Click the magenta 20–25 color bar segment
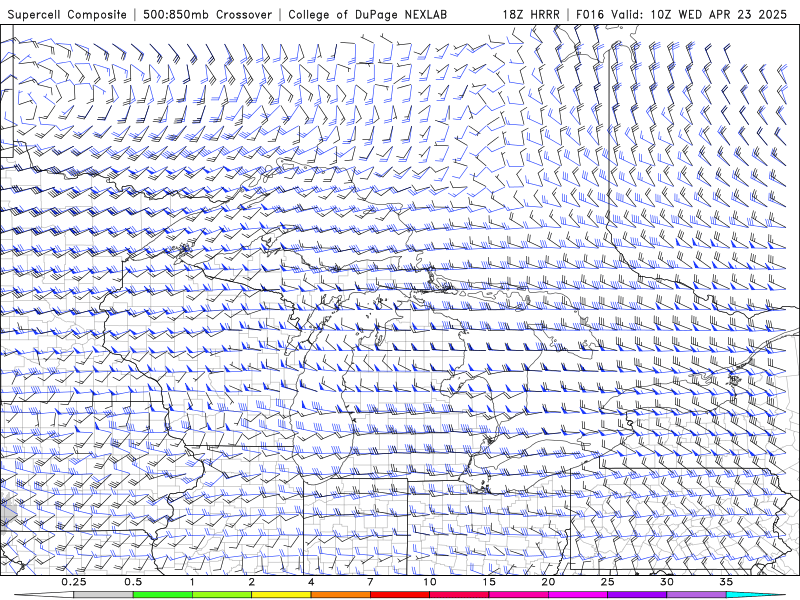 (x=578, y=595)
